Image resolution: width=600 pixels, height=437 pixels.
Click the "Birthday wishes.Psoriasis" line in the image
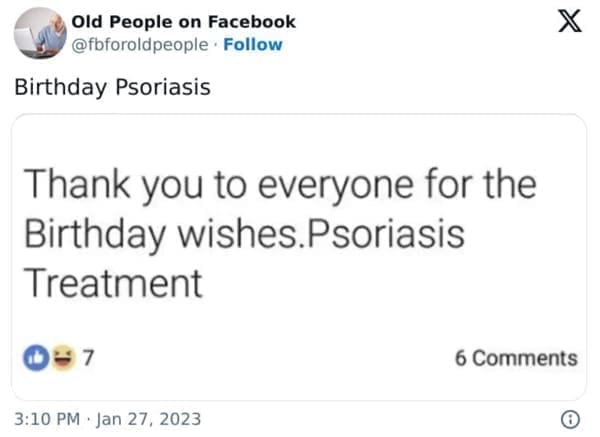(x=243, y=236)
